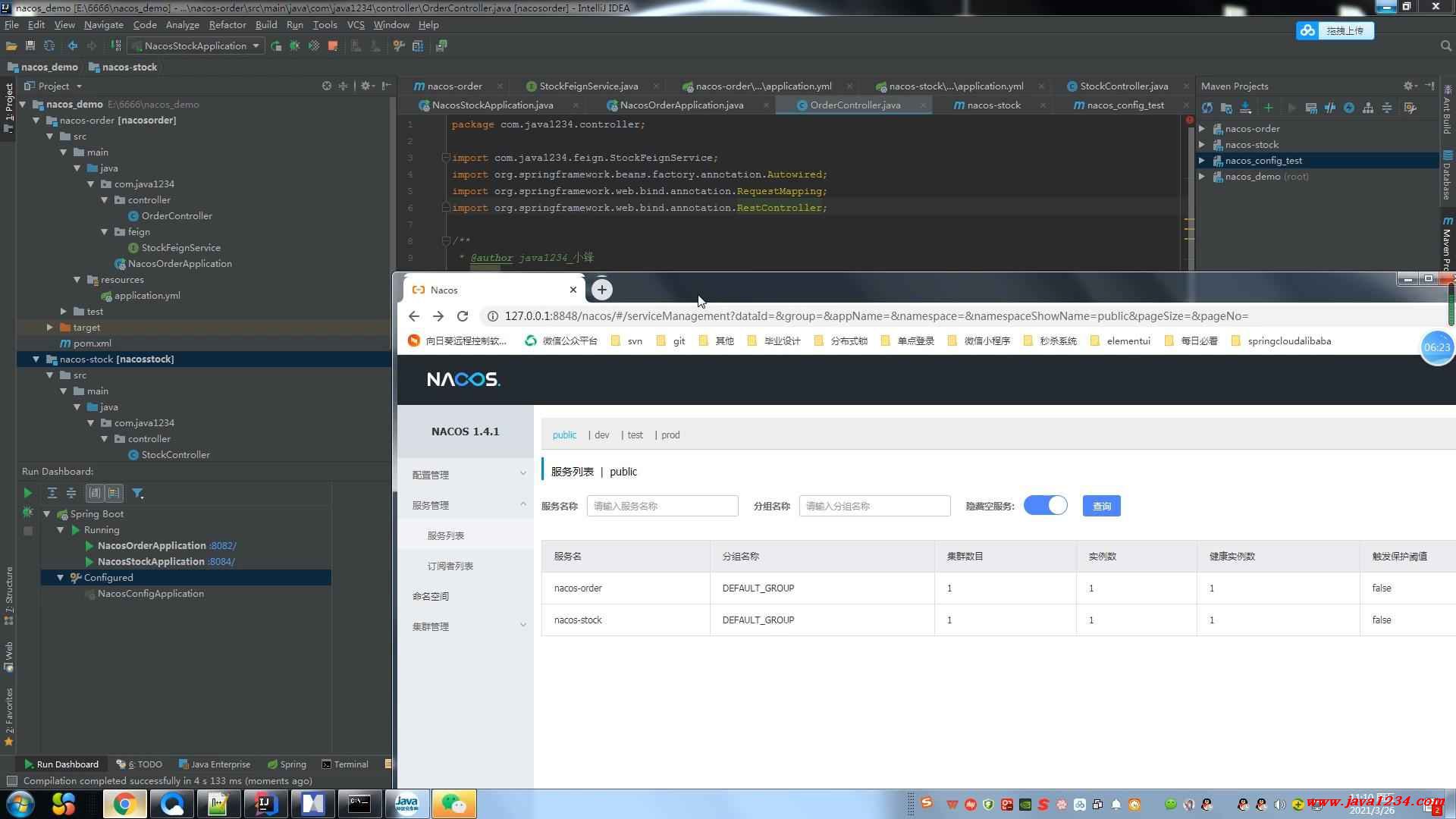Stop the running application with the red stop icon
Screen dimensions: 1456x819
point(333,46)
